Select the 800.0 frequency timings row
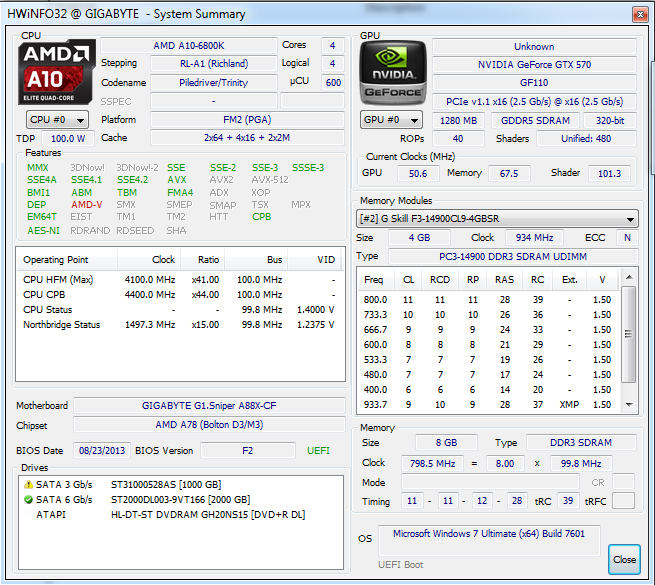655x585 pixels. click(488, 300)
